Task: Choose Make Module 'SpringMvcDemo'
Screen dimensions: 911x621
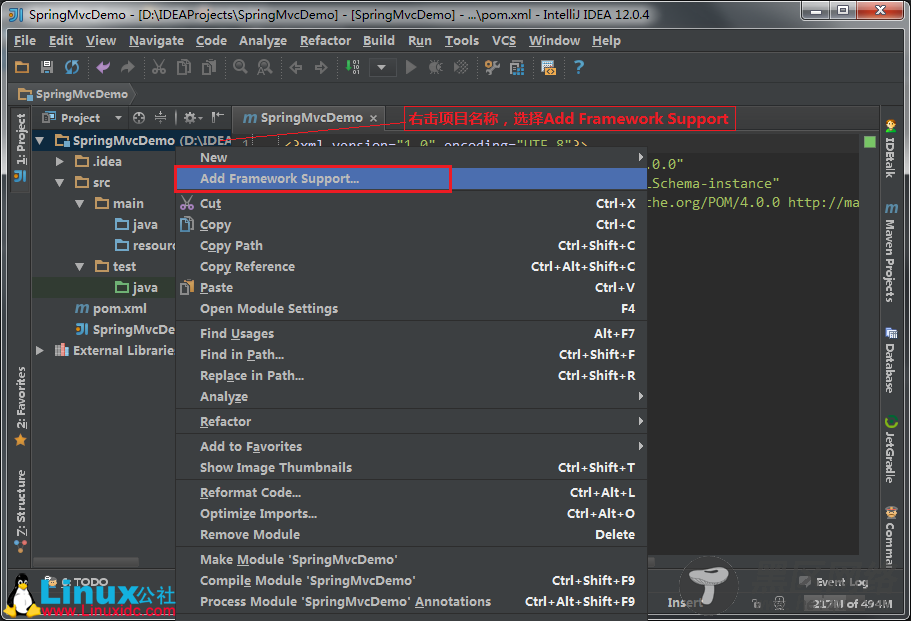Action: [x=411, y=559]
